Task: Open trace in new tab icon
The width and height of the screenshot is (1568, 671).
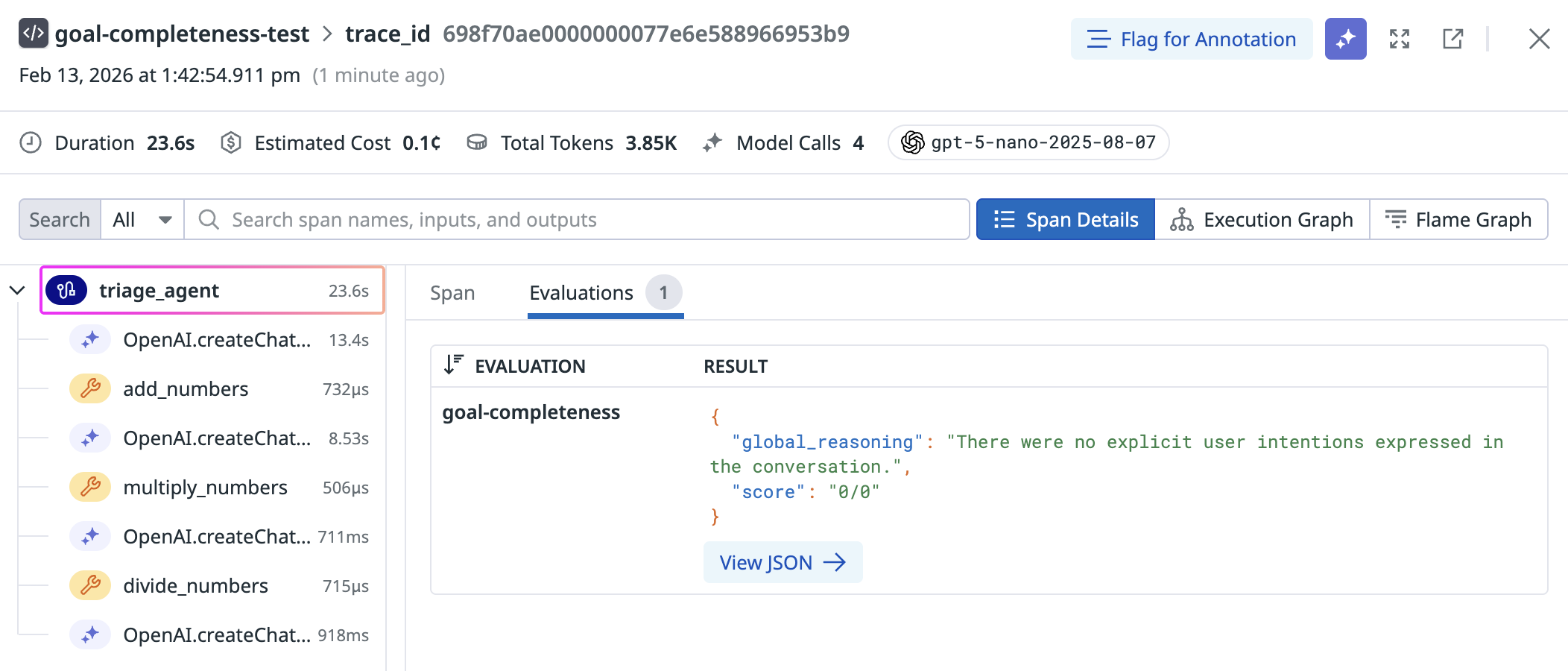Action: (1452, 39)
